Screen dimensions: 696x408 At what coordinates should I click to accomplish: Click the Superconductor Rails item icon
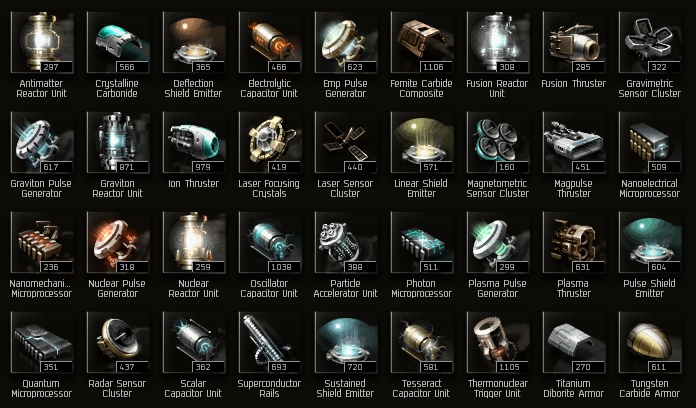[270, 342]
